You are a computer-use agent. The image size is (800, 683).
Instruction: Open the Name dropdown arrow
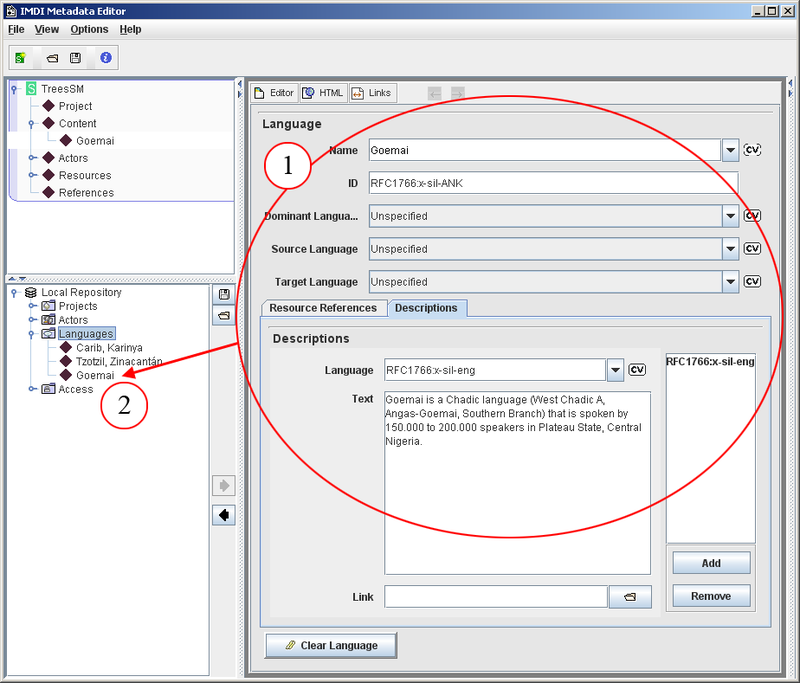731,150
